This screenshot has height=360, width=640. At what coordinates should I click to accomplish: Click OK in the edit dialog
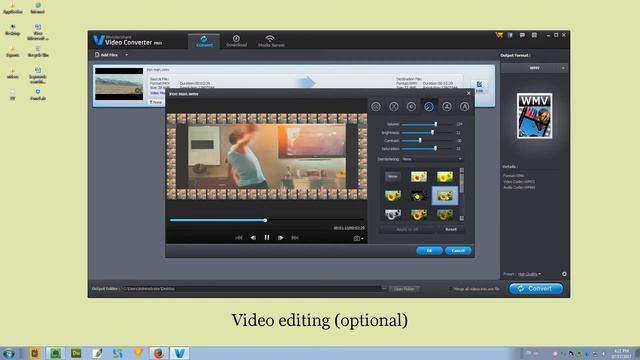[429, 251]
